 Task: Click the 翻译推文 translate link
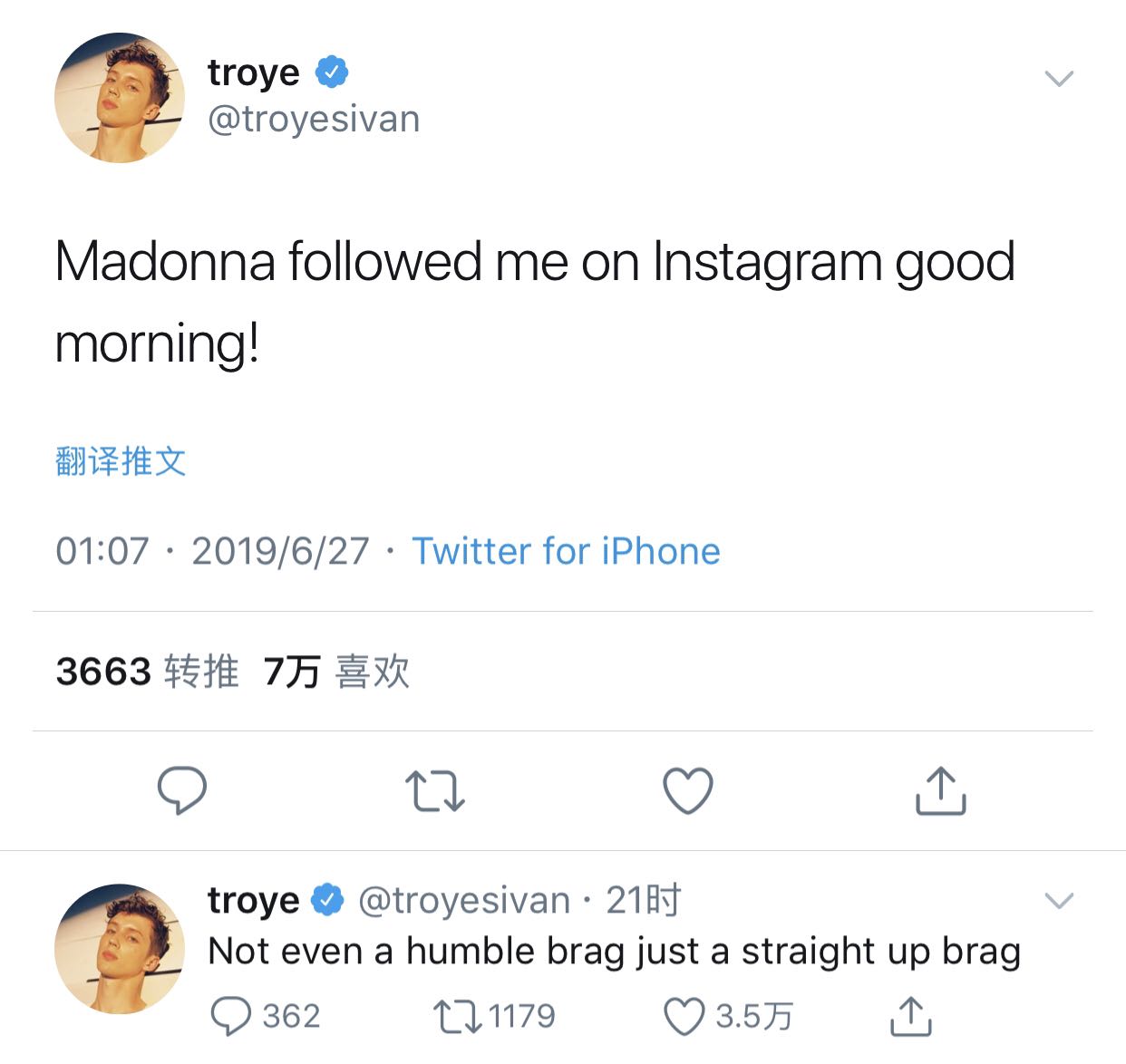click(x=121, y=461)
